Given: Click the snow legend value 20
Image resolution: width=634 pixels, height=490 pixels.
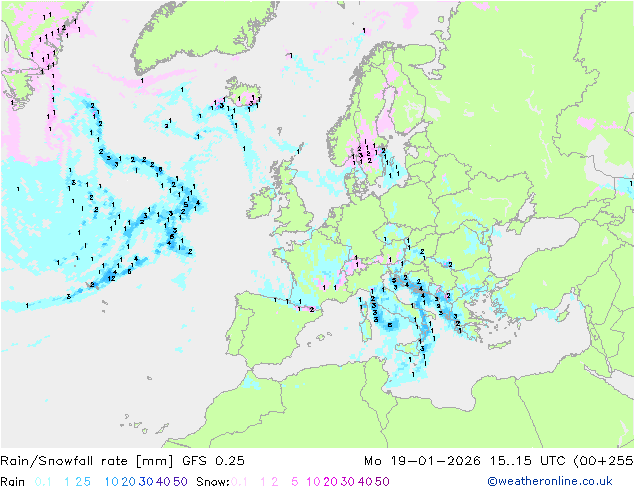Looking at the screenshot, I should coord(330,482).
